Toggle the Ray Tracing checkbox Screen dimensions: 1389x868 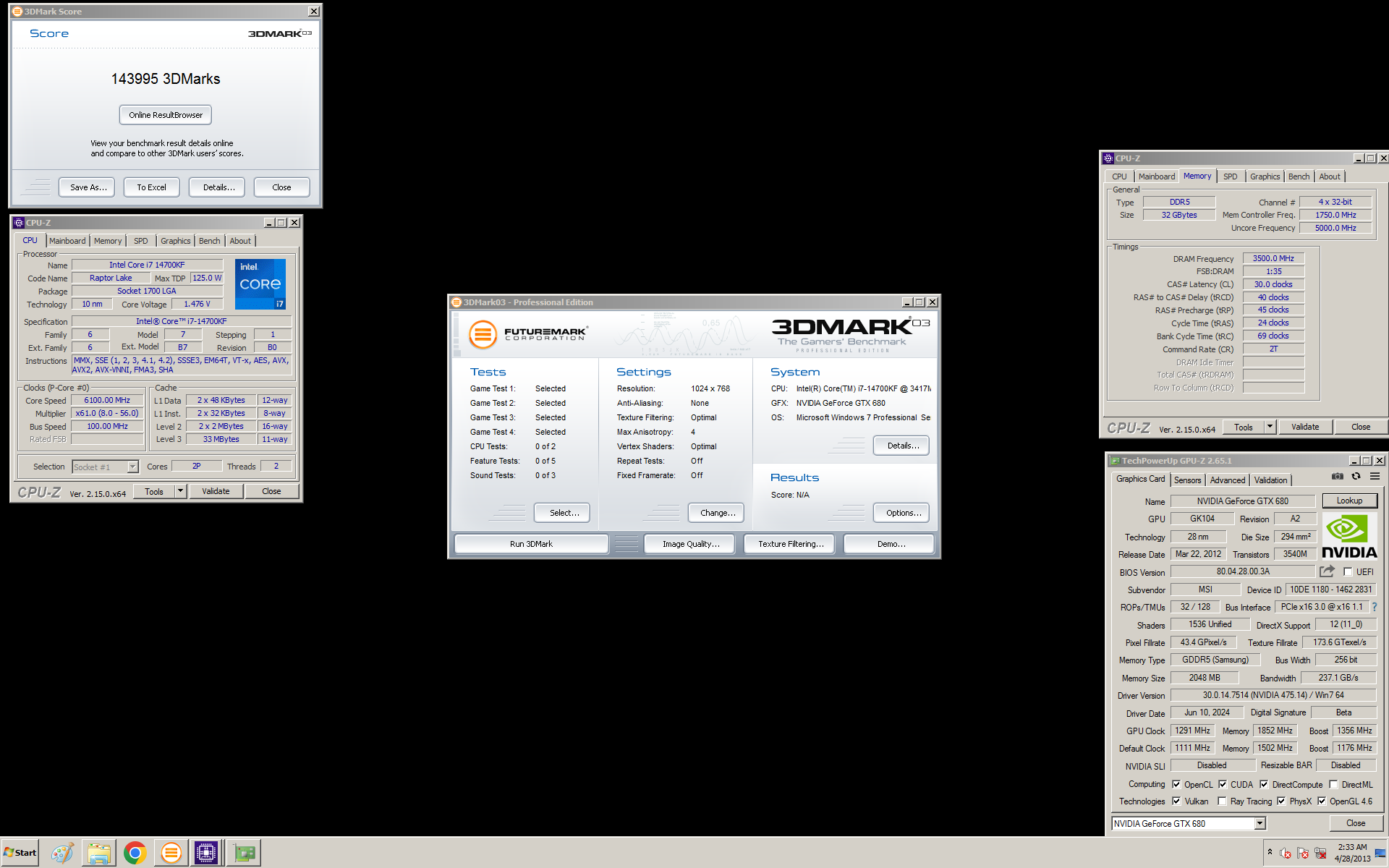pos(1222,801)
